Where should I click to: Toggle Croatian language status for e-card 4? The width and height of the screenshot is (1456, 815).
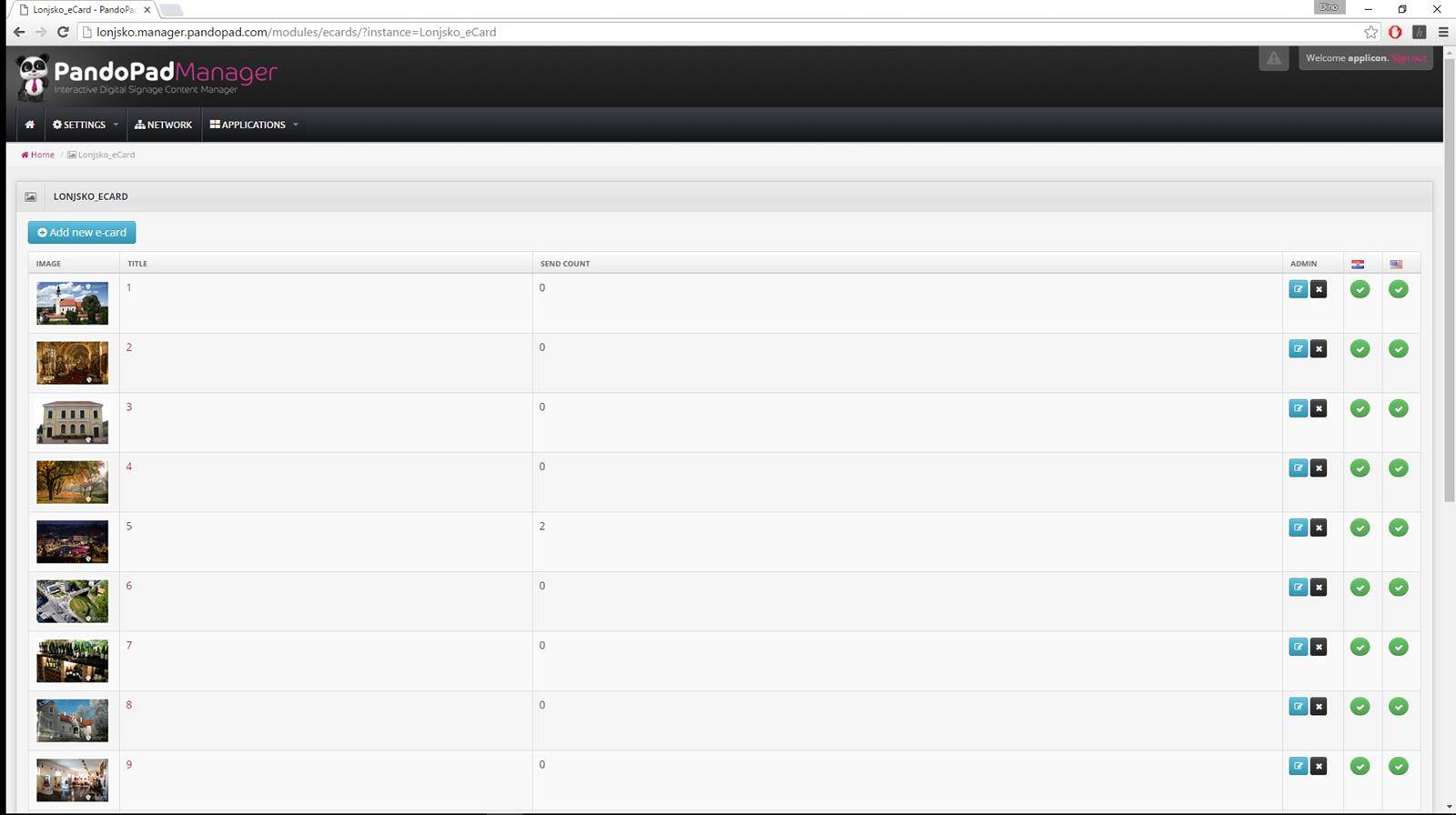click(1360, 468)
